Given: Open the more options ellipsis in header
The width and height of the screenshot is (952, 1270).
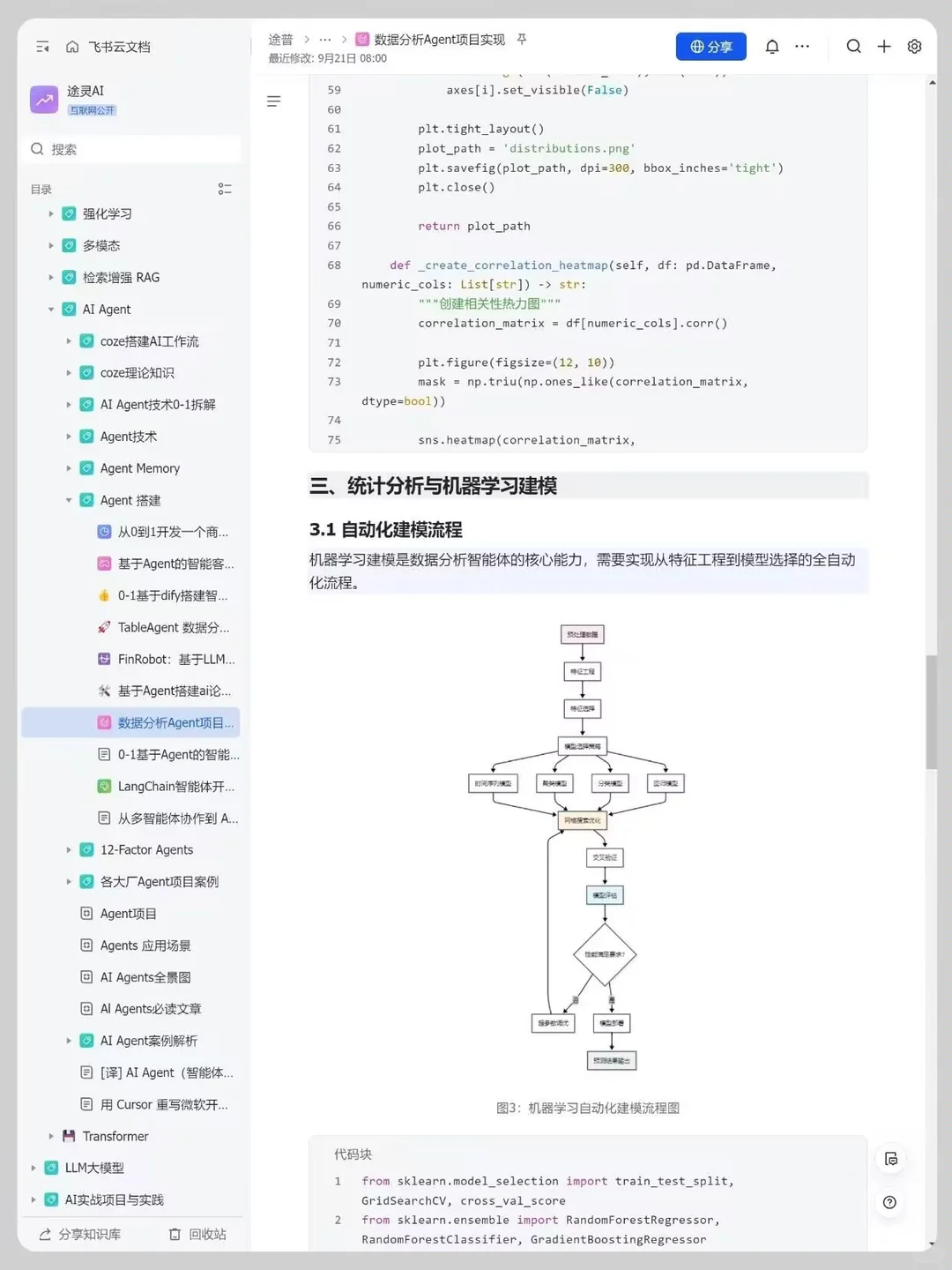Looking at the screenshot, I should 802,47.
